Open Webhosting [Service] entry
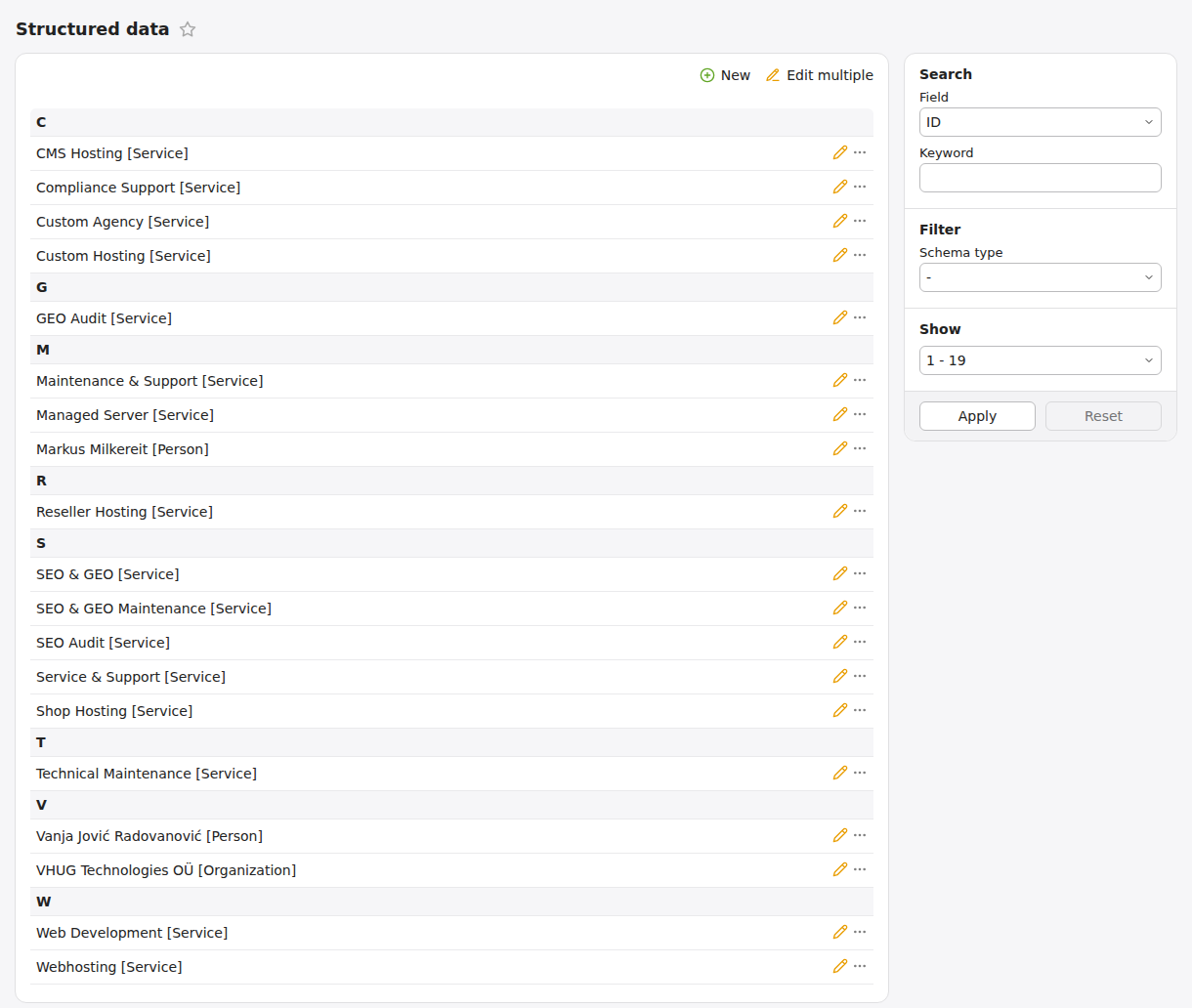Viewport: 1192px width, 1008px height. coord(109,967)
